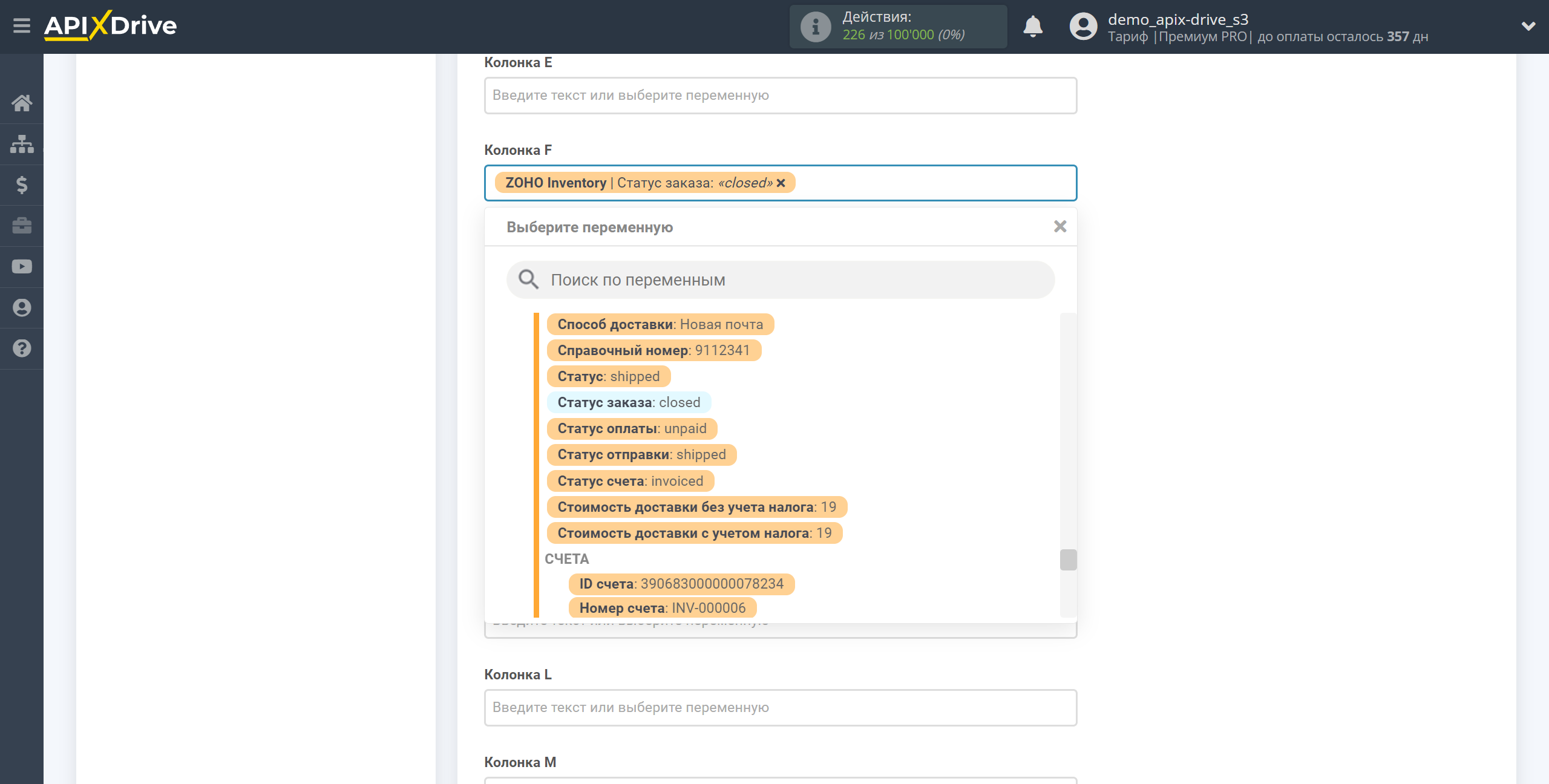1549x784 pixels.
Task: Close the Выберите переменную panel
Action: point(1060,226)
